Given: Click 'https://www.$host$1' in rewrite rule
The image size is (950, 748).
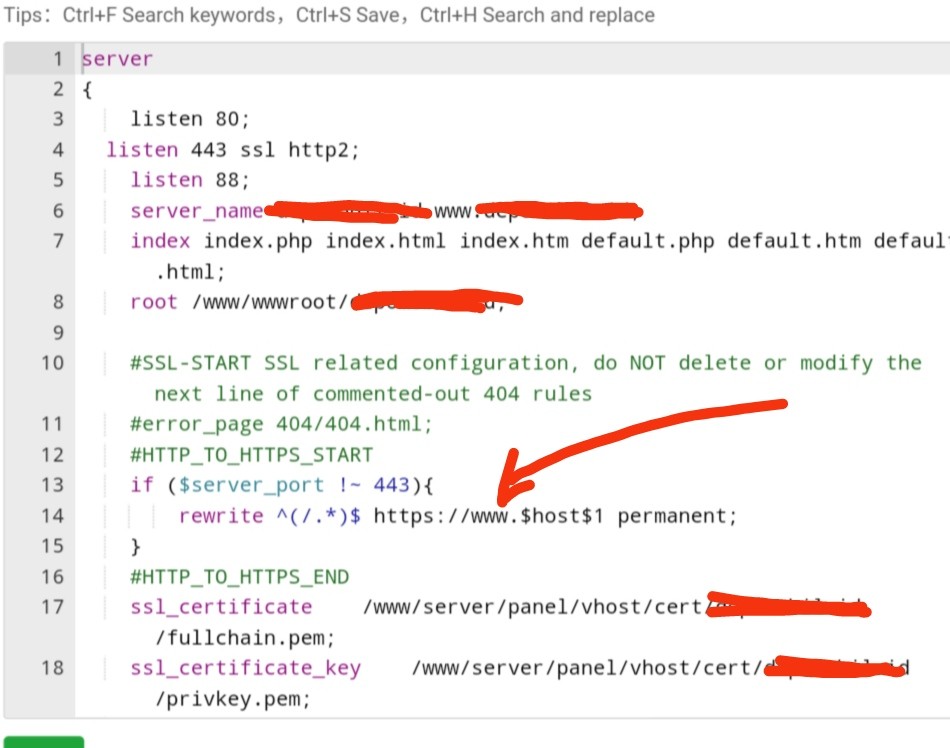Looking at the screenshot, I should 488,516.
